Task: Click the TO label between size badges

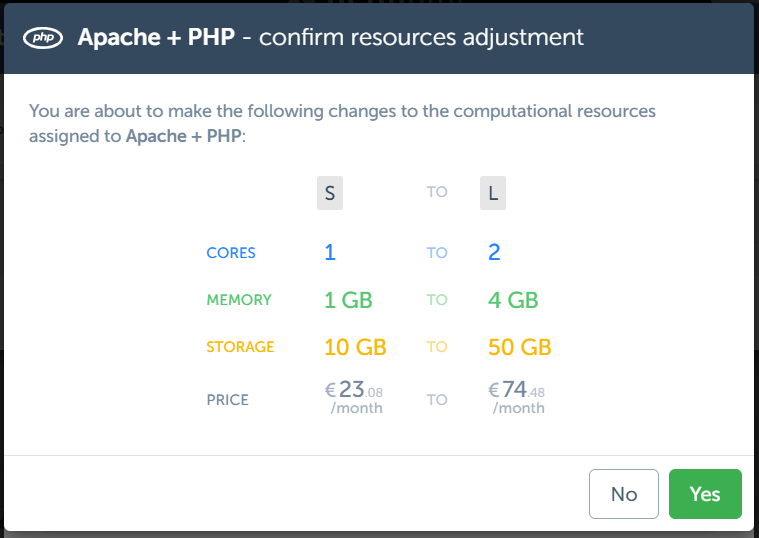Action: 437,192
